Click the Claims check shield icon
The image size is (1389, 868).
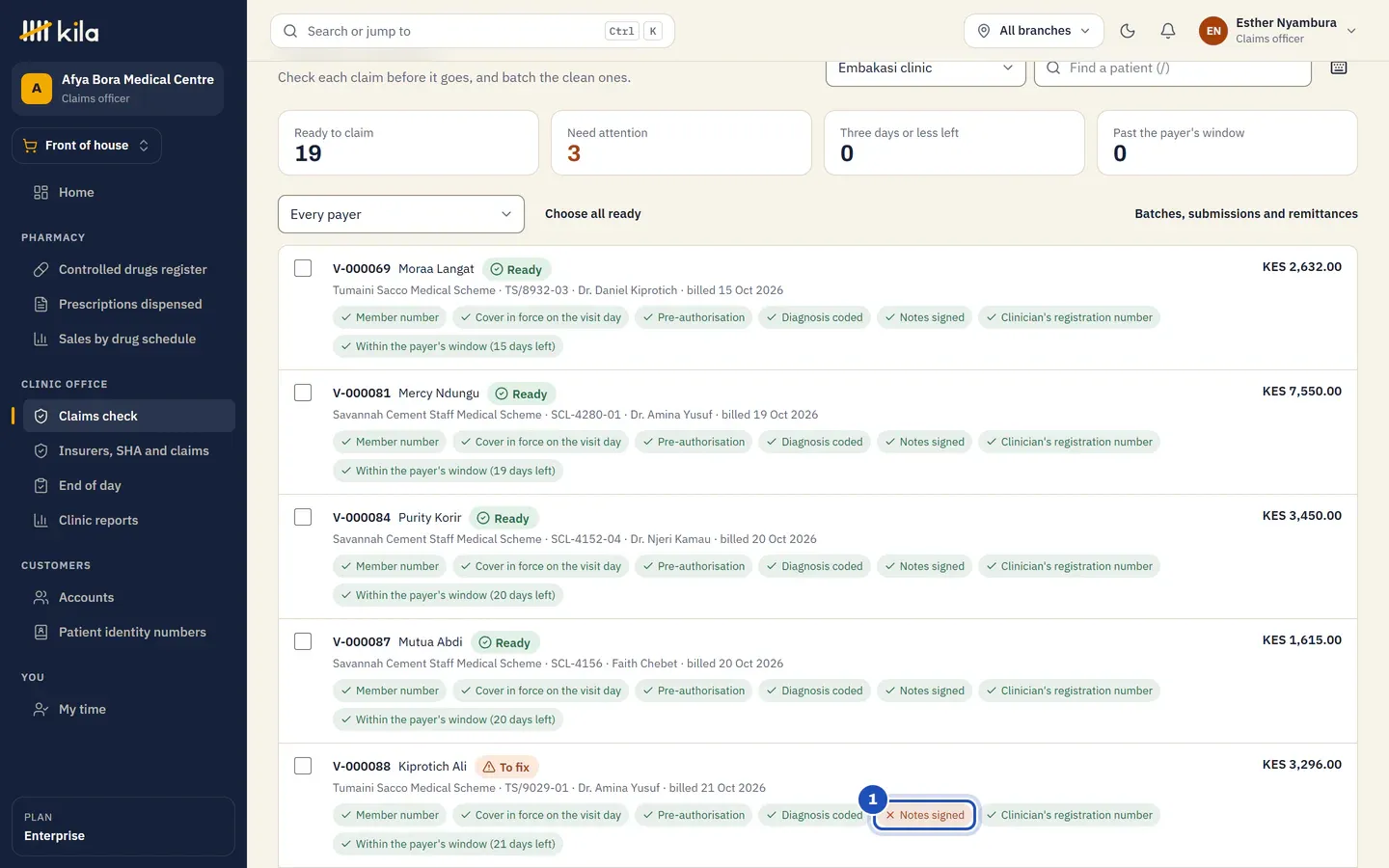pos(41,416)
